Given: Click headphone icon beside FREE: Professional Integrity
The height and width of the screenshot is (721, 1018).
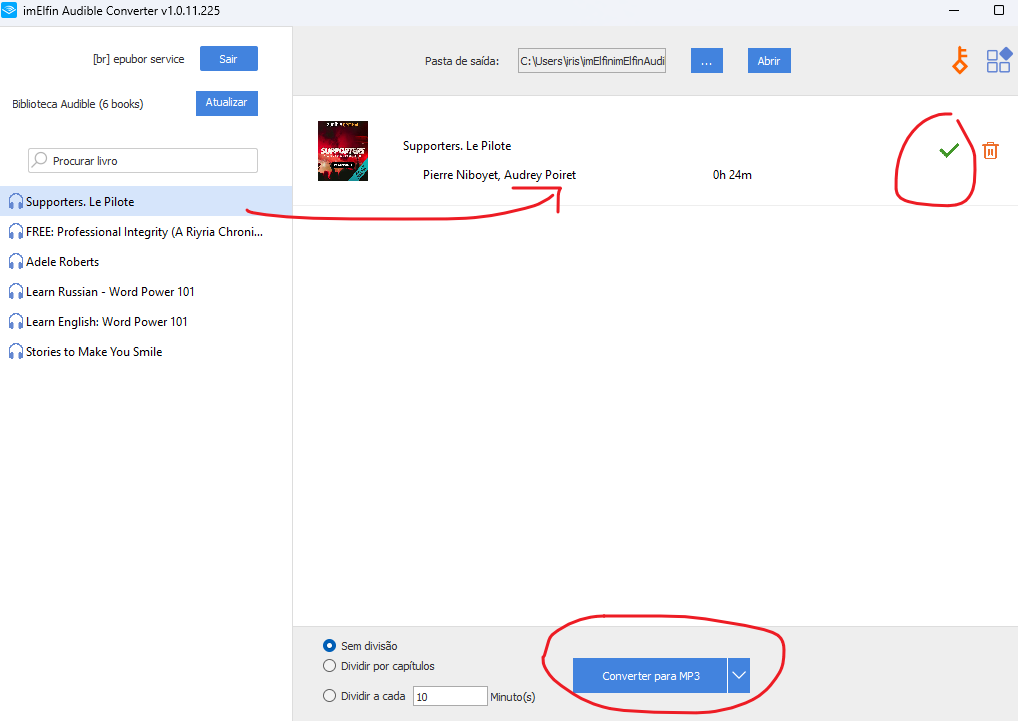Looking at the screenshot, I should coord(16,232).
